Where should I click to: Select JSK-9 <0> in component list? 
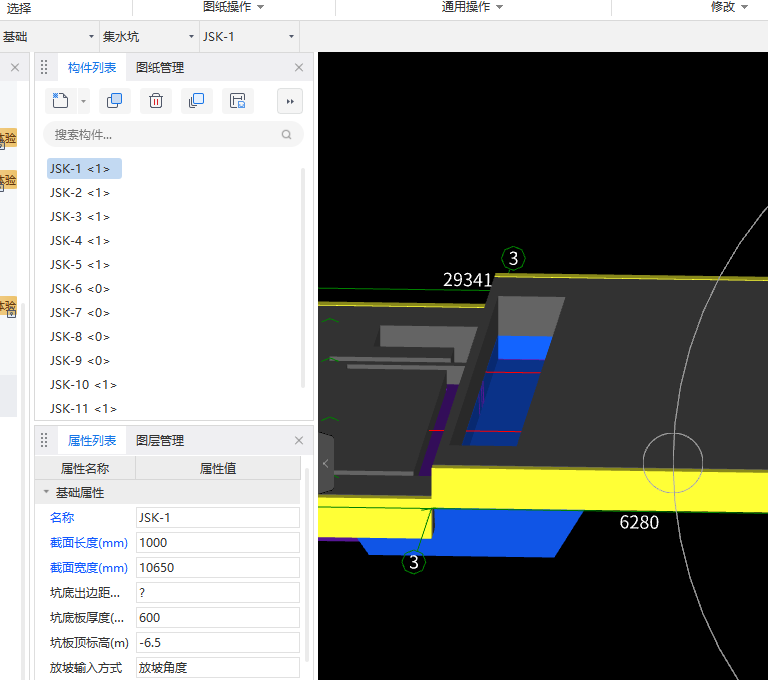[80, 361]
